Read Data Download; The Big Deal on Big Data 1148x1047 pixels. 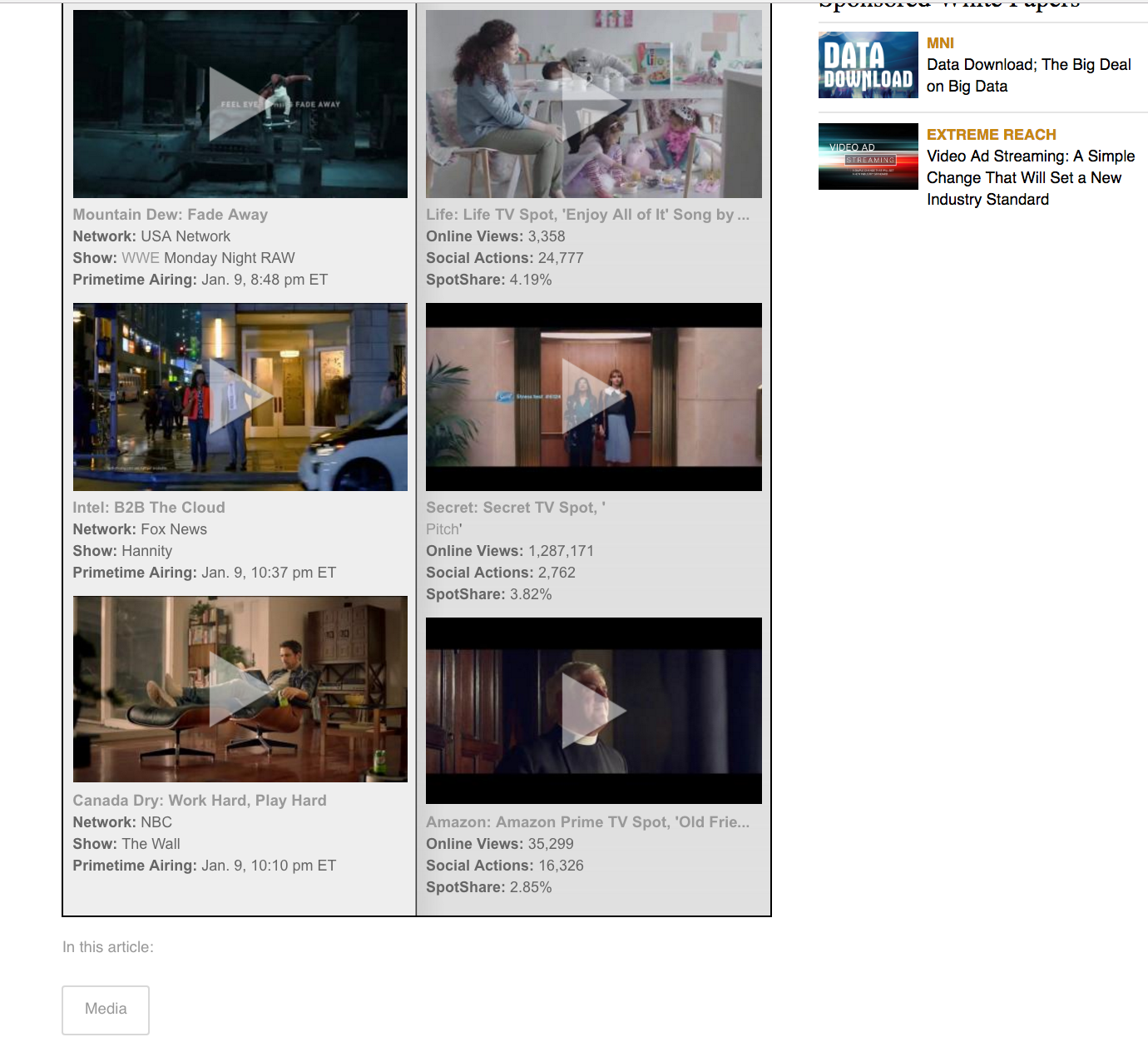click(x=1029, y=76)
